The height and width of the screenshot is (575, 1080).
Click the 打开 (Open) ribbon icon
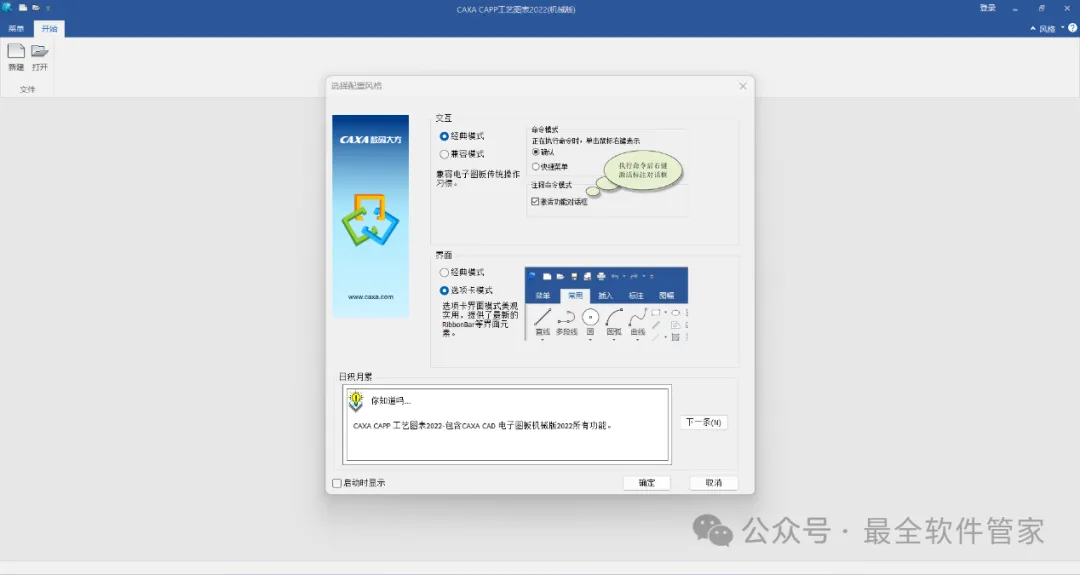point(40,57)
